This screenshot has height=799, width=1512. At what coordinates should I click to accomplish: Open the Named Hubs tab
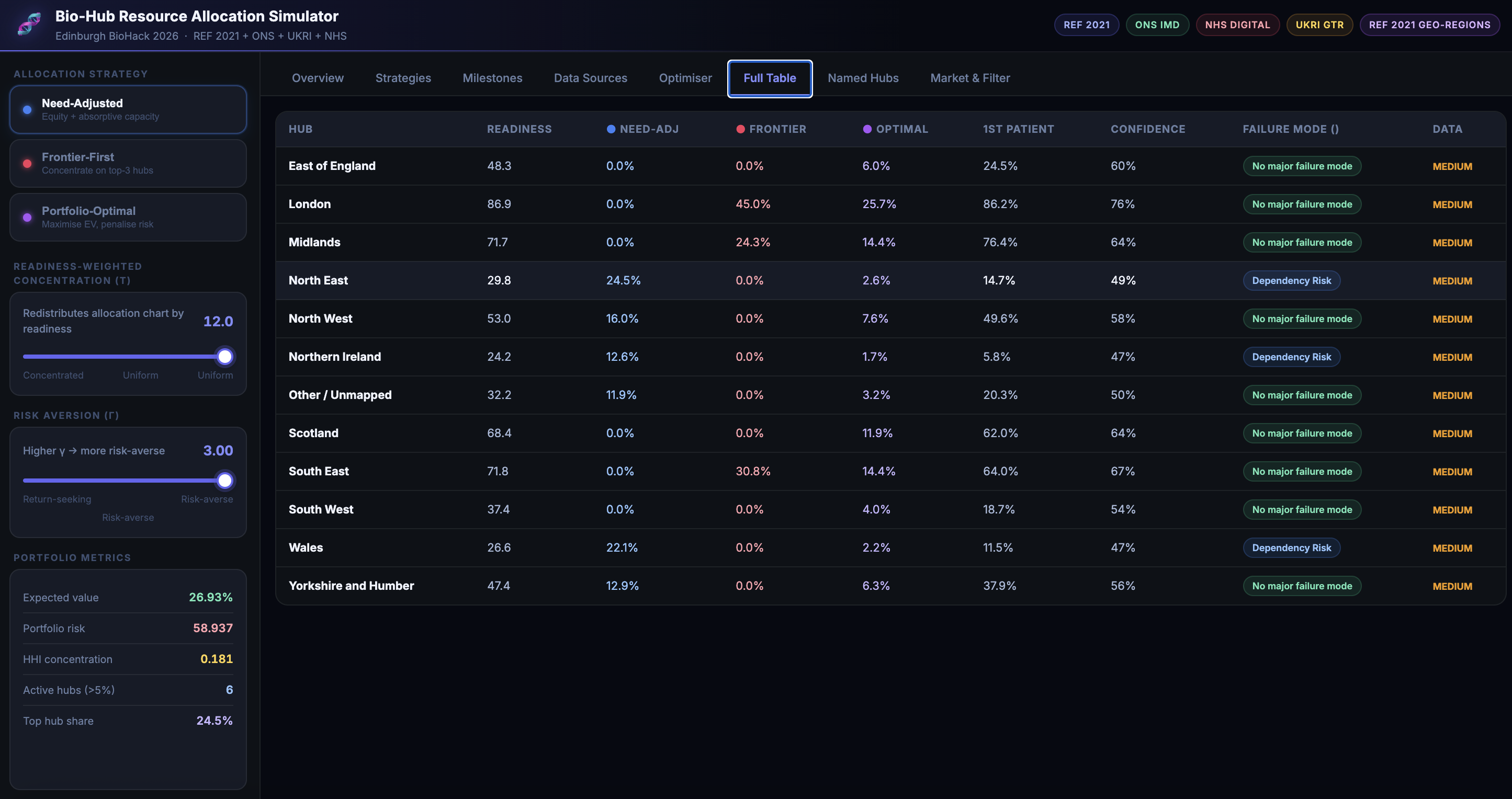click(863, 78)
